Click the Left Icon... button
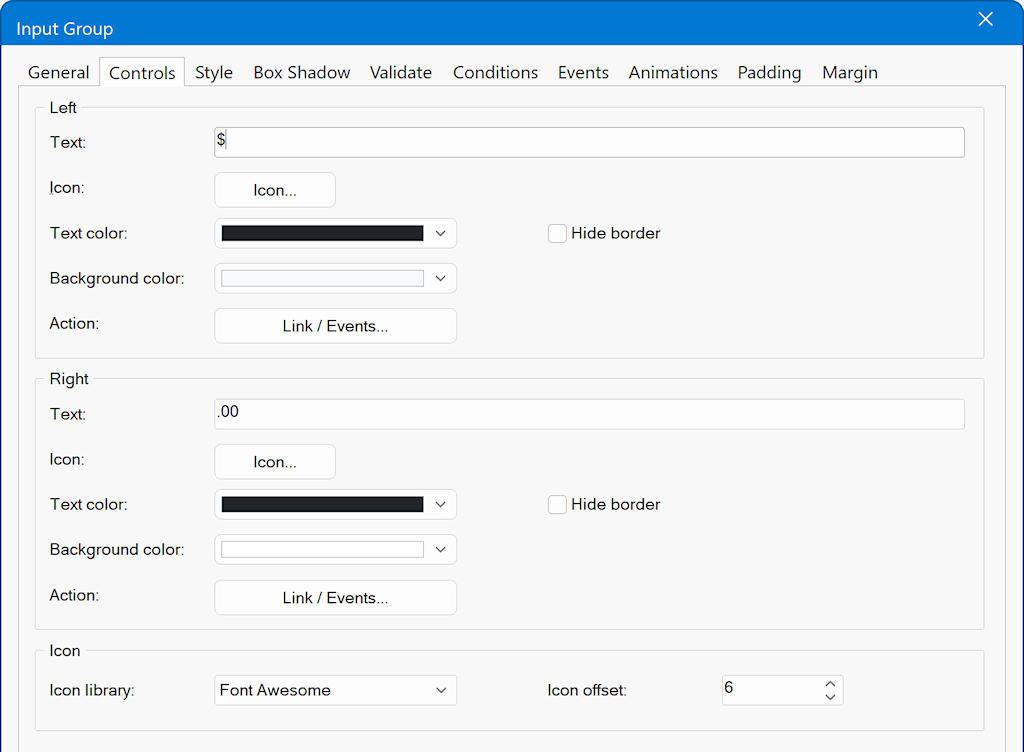 tap(275, 190)
